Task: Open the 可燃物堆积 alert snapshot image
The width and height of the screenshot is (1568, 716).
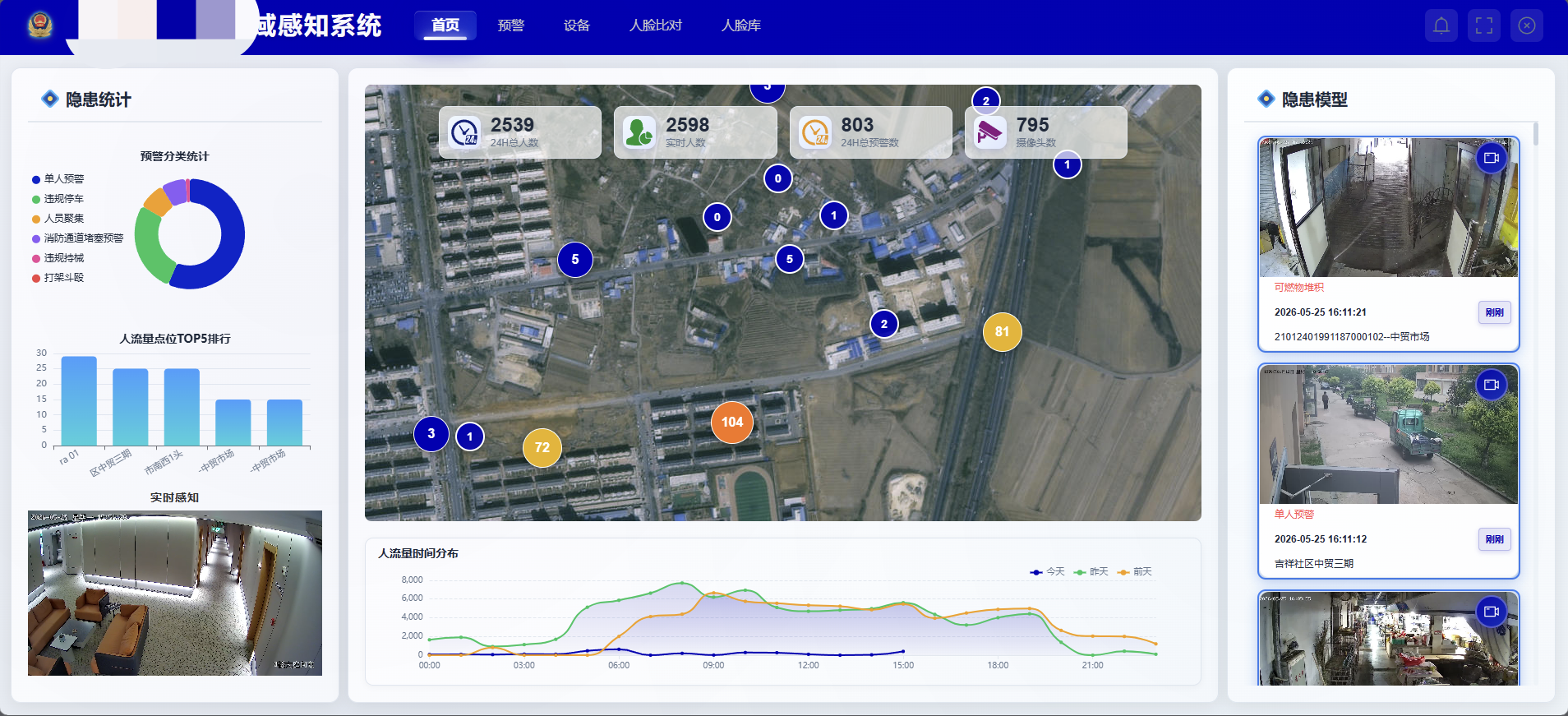Action: tap(1389, 208)
